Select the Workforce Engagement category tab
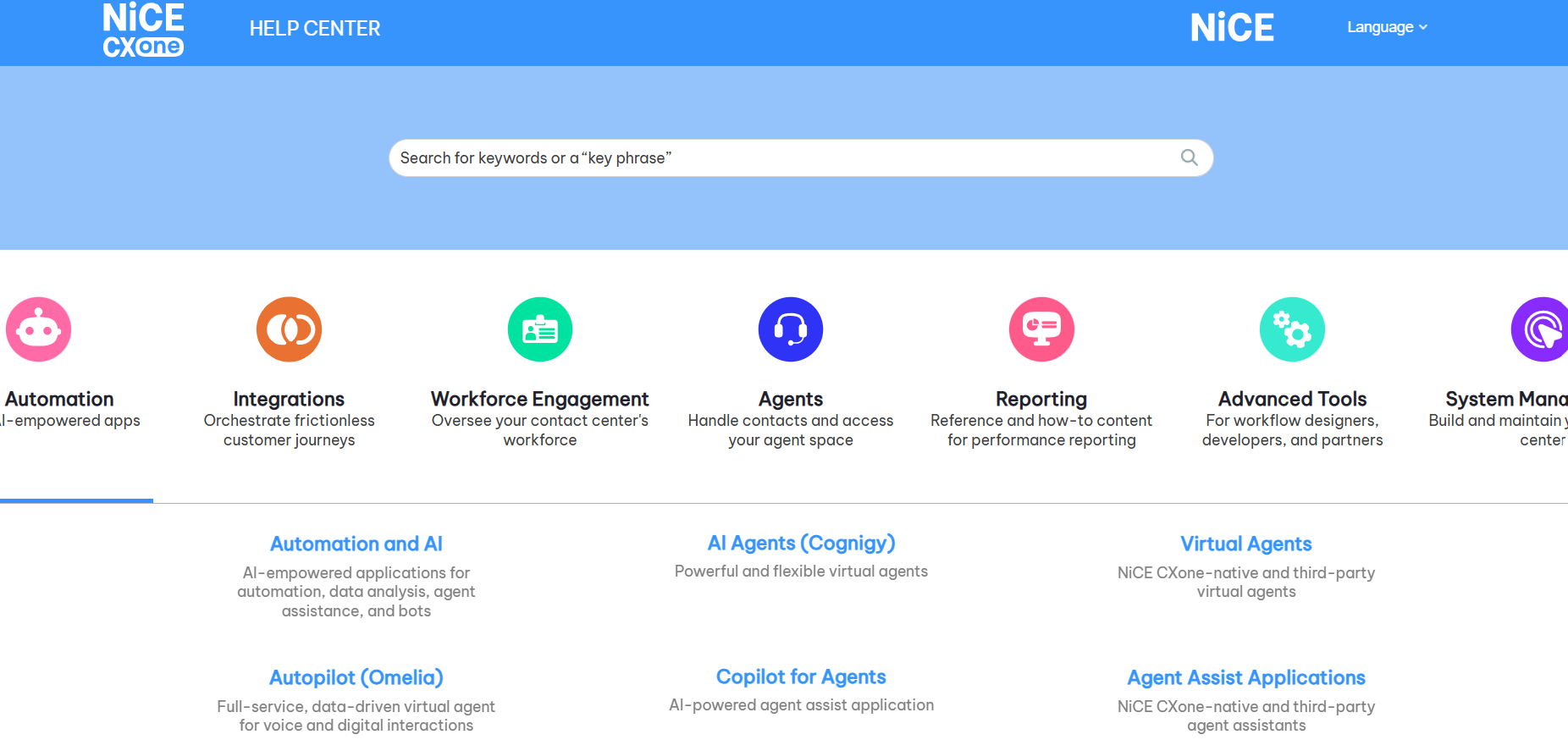Image resolution: width=1568 pixels, height=751 pixels. 540,399
